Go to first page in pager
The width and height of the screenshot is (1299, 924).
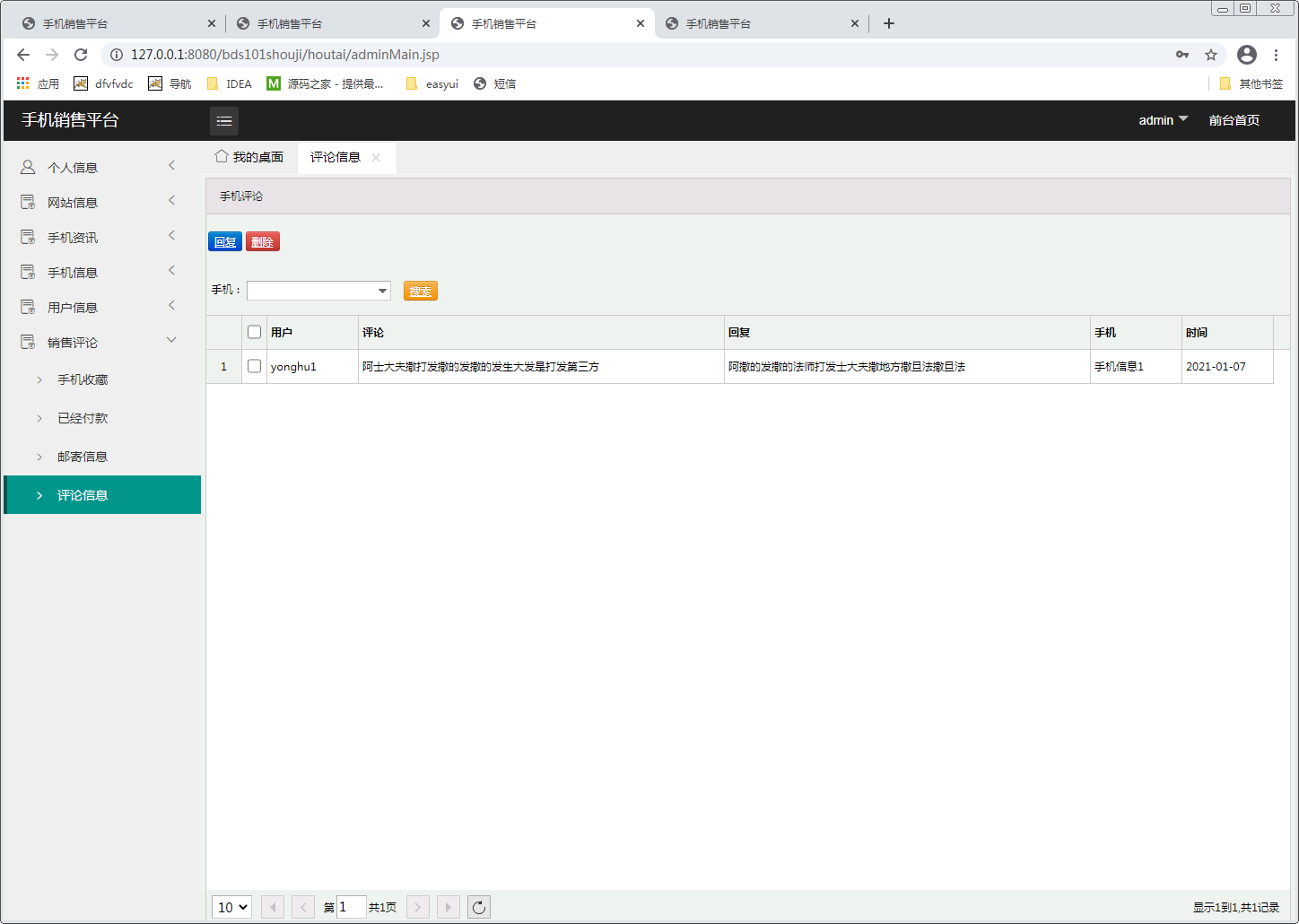tap(273, 907)
